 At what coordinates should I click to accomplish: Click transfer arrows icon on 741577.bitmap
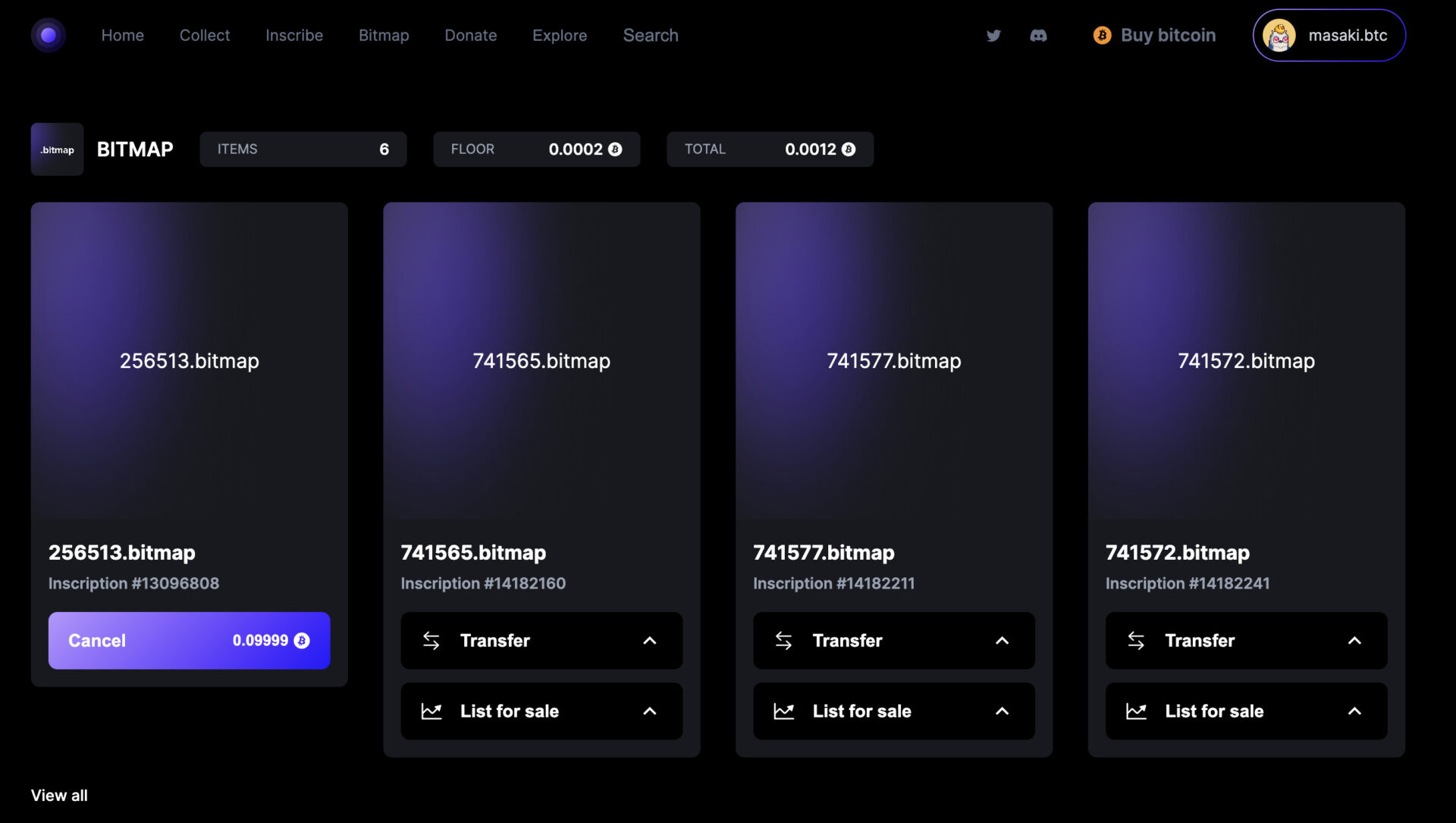pyautogui.click(x=783, y=640)
